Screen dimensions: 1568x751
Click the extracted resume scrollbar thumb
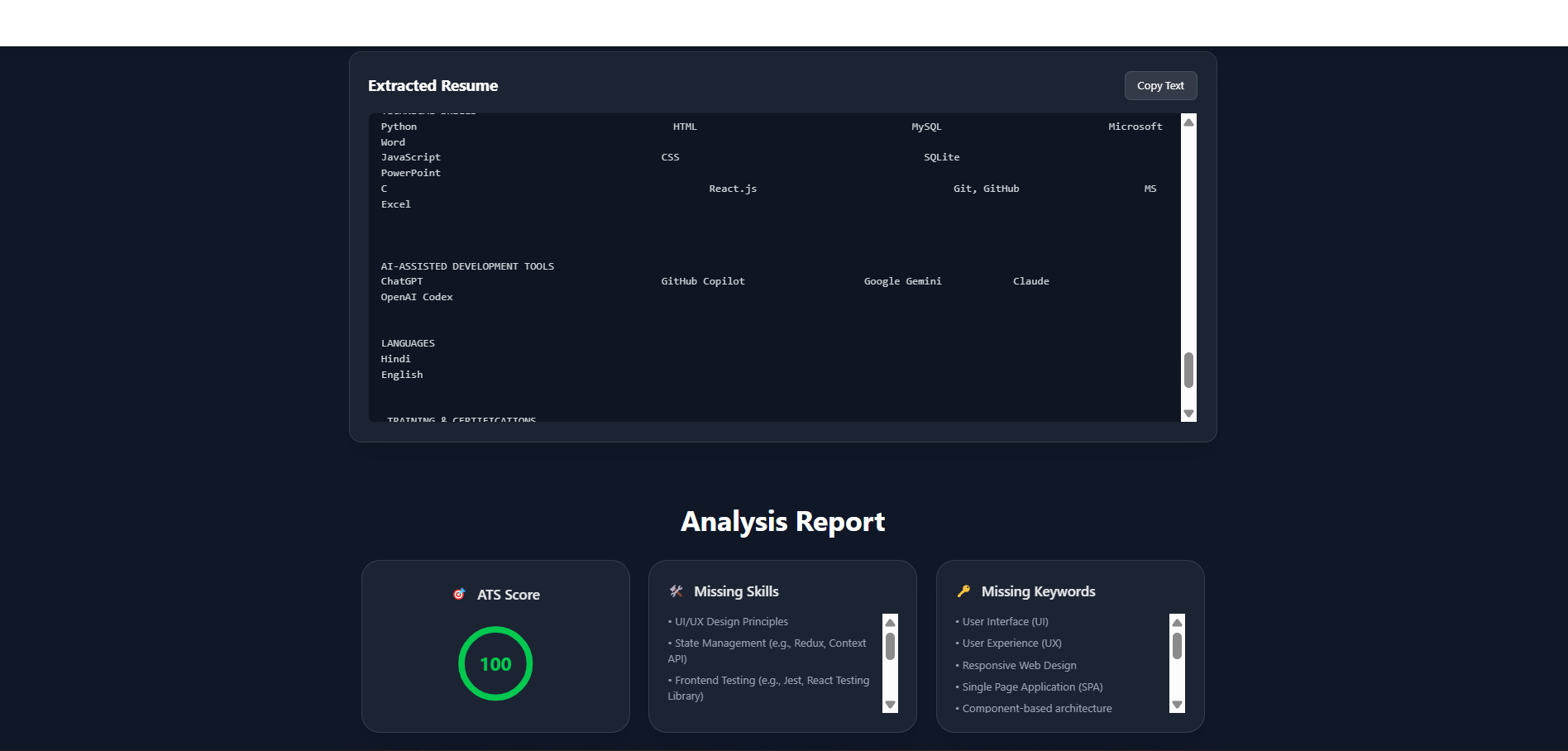(1188, 370)
